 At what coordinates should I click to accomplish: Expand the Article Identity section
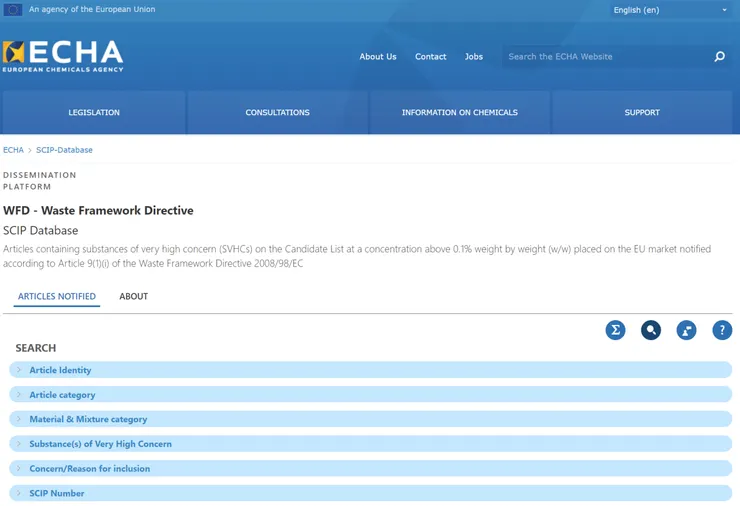(x=60, y=370)
